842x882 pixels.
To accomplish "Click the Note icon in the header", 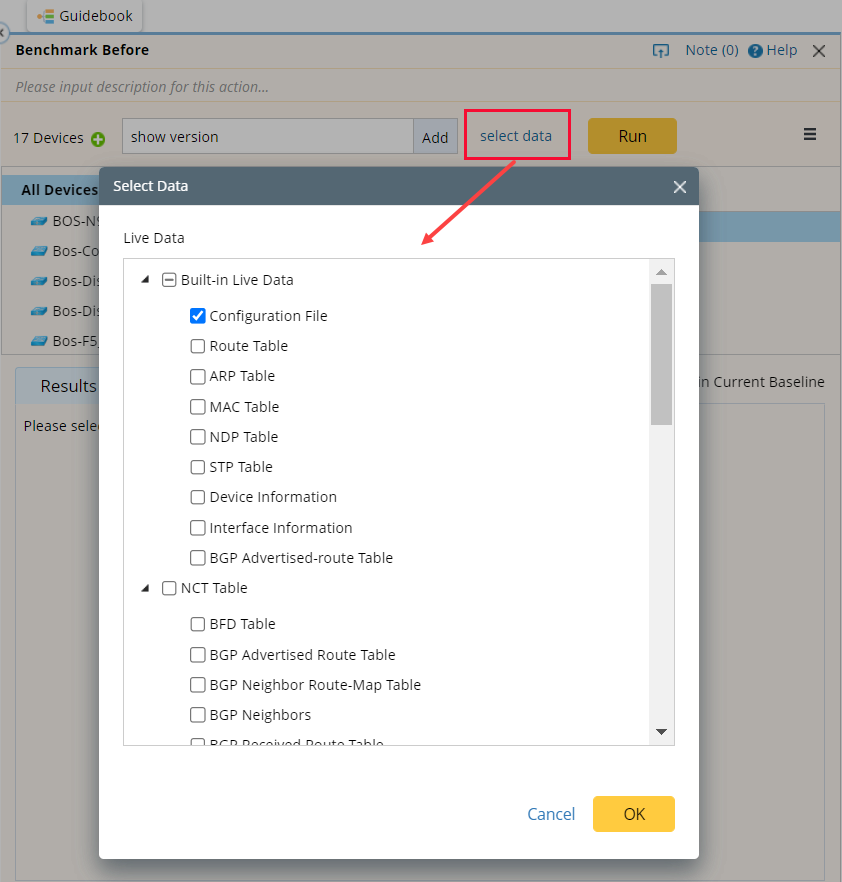I will pos(662,50).
